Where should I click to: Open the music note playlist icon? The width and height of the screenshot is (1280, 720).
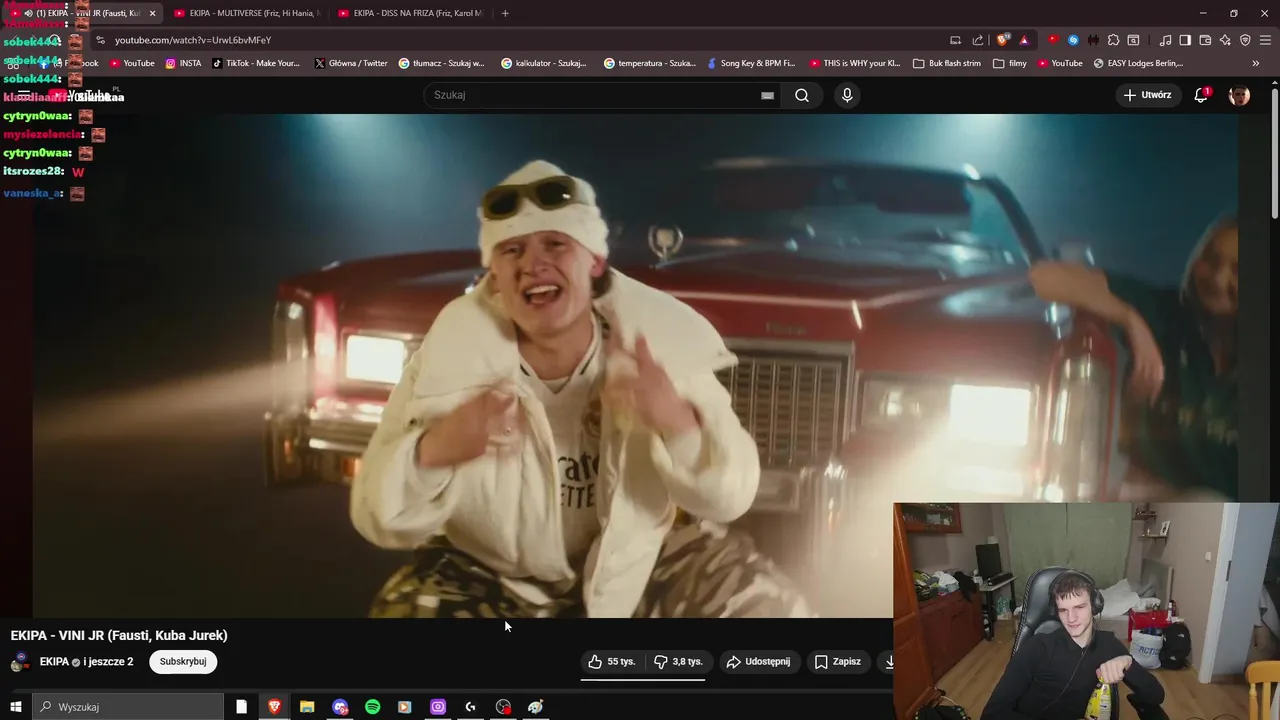(x=1165, y=40)
